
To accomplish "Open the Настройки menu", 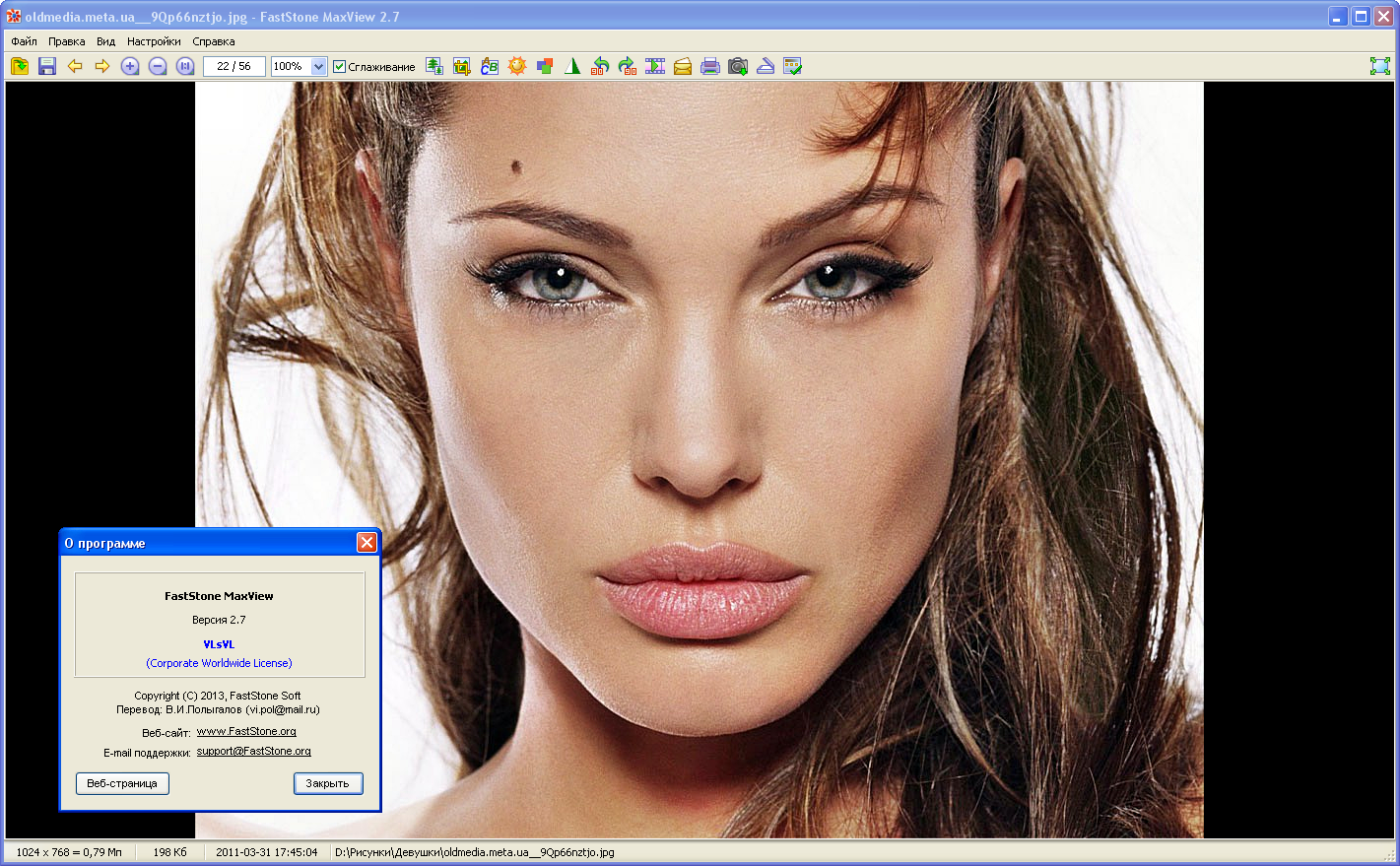I will [154, 41].
